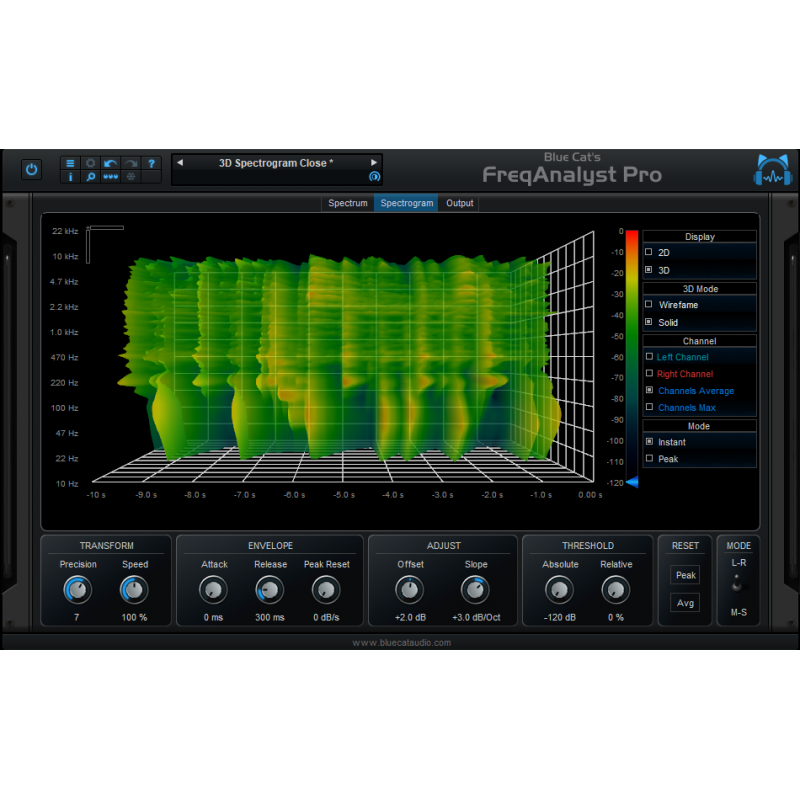The width and height of the screenshot is (800, 800).
Task: Click the Blue Cat logo in the corner
Action: coord(771,169)
